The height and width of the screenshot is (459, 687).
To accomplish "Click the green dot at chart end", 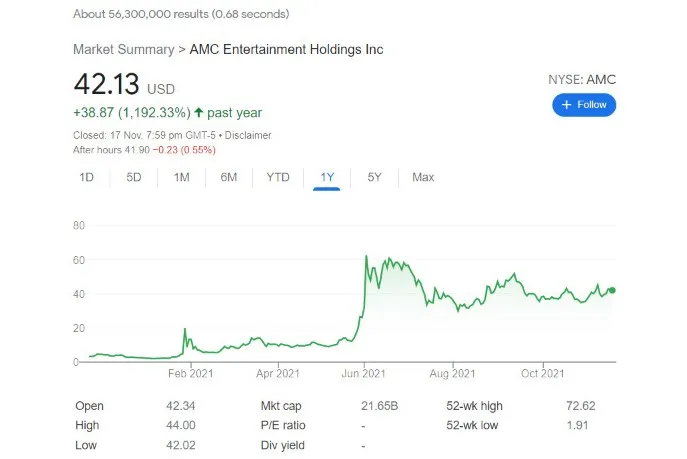I will (612, 290).
